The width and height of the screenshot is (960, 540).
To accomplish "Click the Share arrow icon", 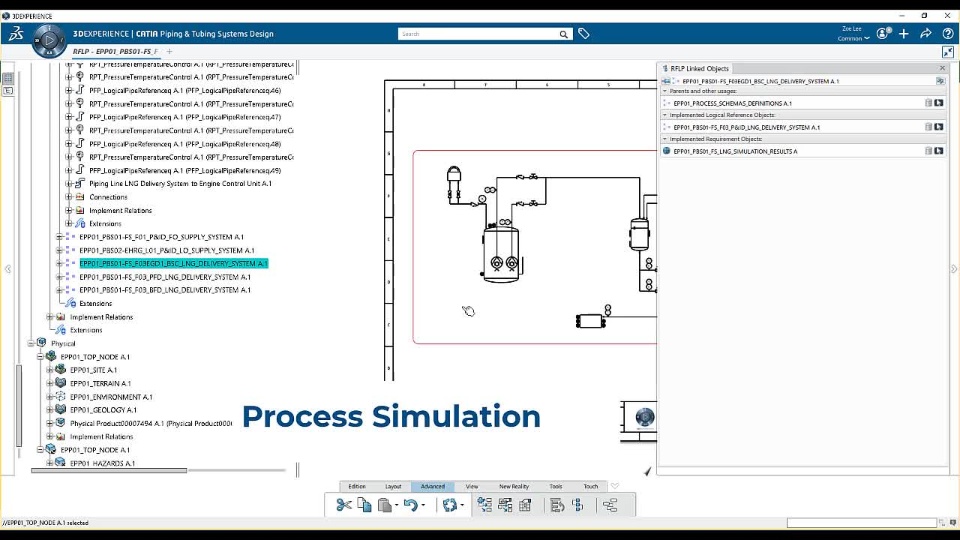I will pyautogui.click(x=926, y=34).
